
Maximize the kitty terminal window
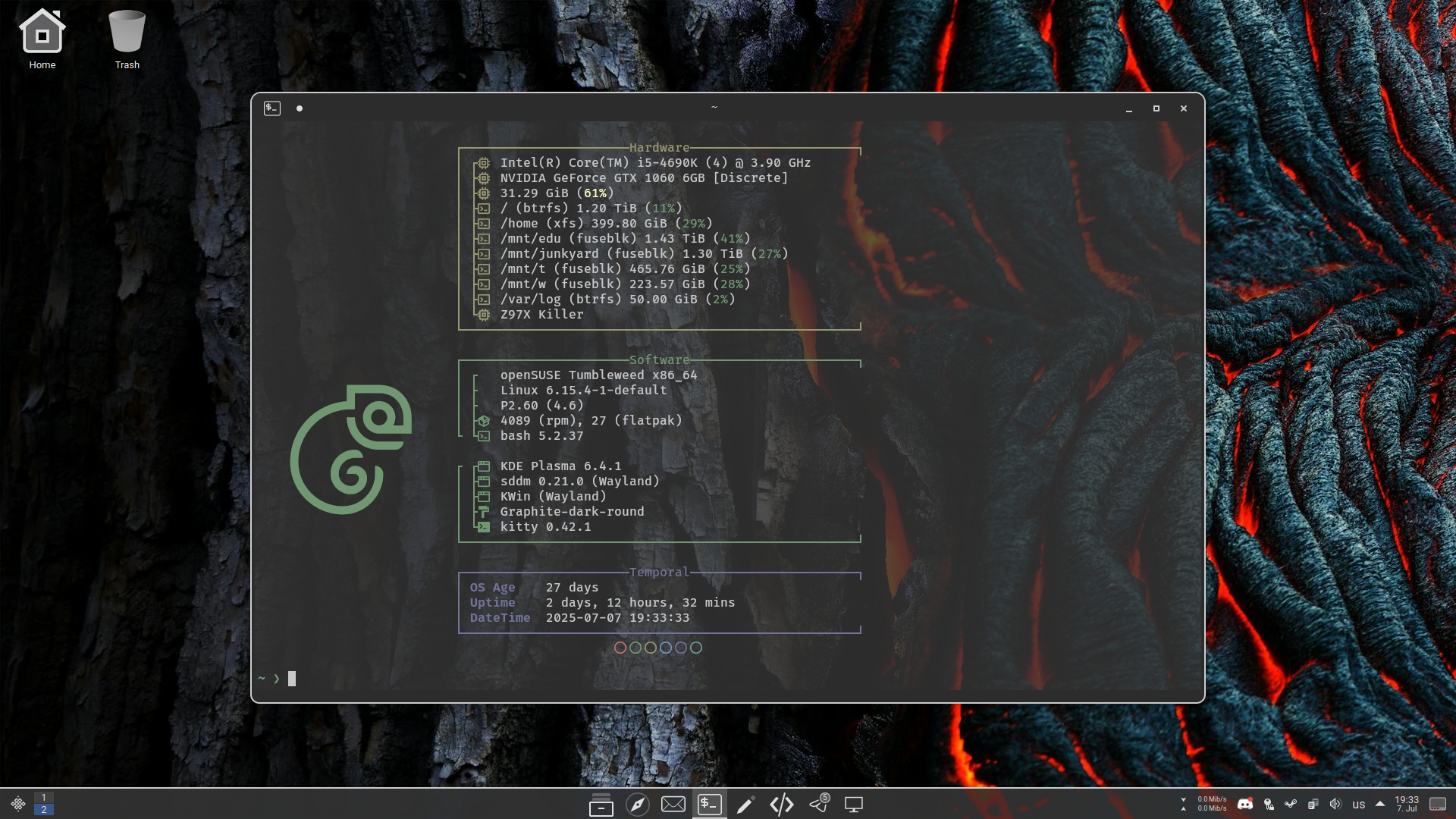1156,108
